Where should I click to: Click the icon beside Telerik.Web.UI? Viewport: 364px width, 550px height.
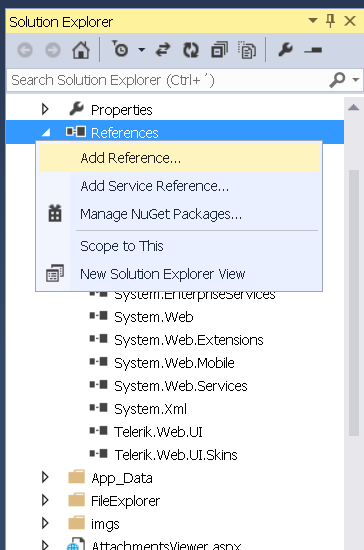[99, 431]
